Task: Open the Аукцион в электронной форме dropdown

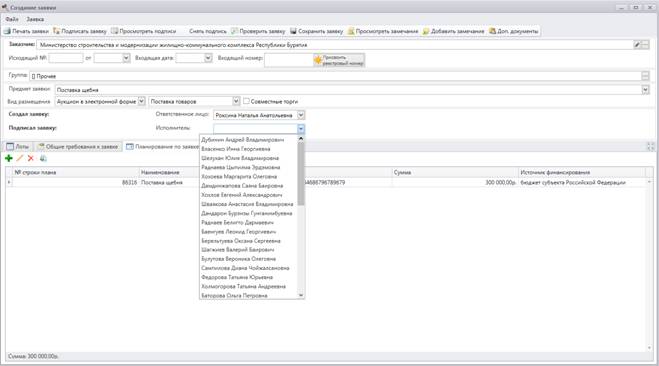Action: click(142, 101)
